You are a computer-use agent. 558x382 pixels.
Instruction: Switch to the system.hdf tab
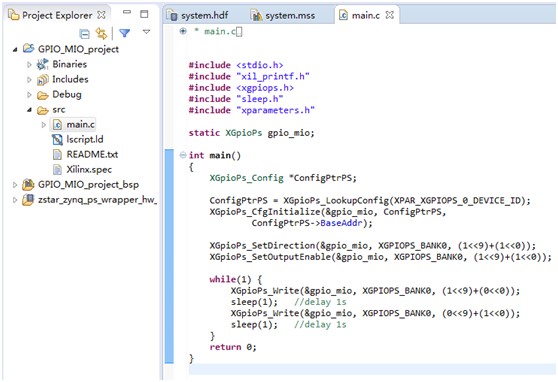pos(199,15)
